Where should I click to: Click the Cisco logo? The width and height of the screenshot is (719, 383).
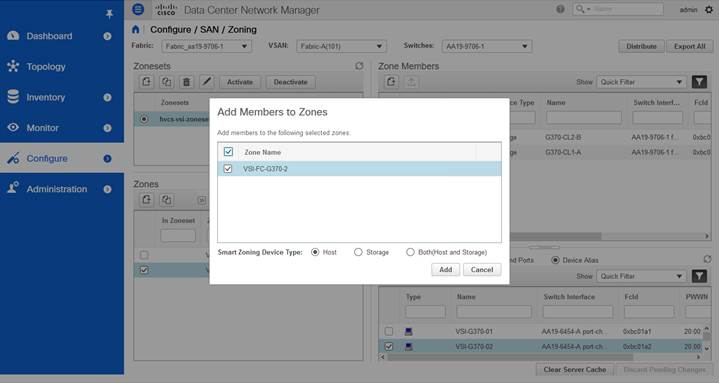[166, 10]
